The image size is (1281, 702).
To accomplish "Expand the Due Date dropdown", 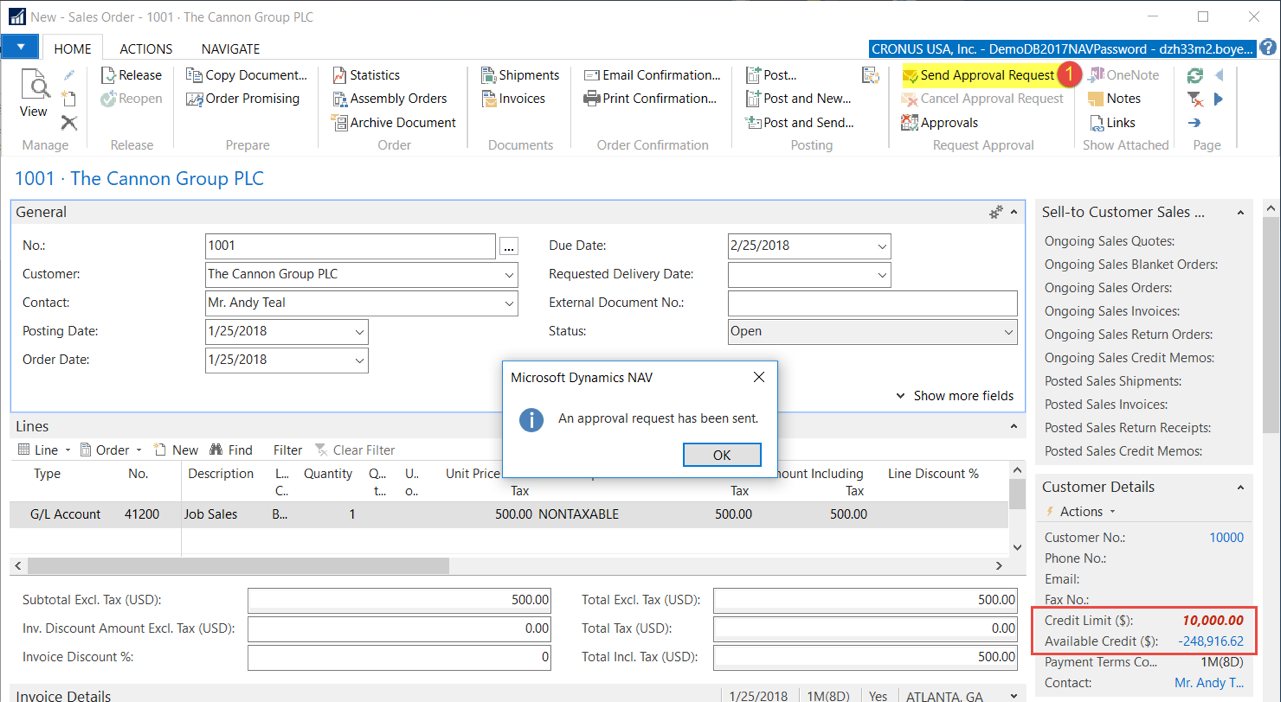I will [x=881, y=246].
